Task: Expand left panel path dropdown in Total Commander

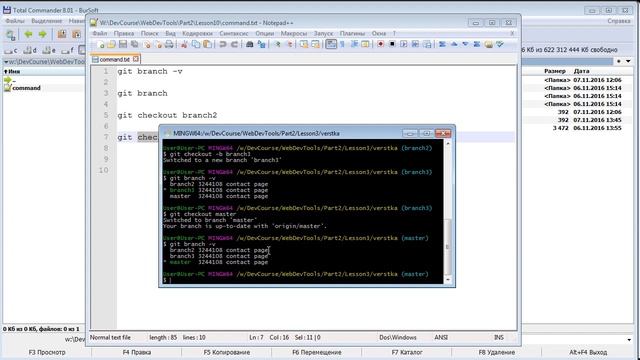Action: (6, 62)
